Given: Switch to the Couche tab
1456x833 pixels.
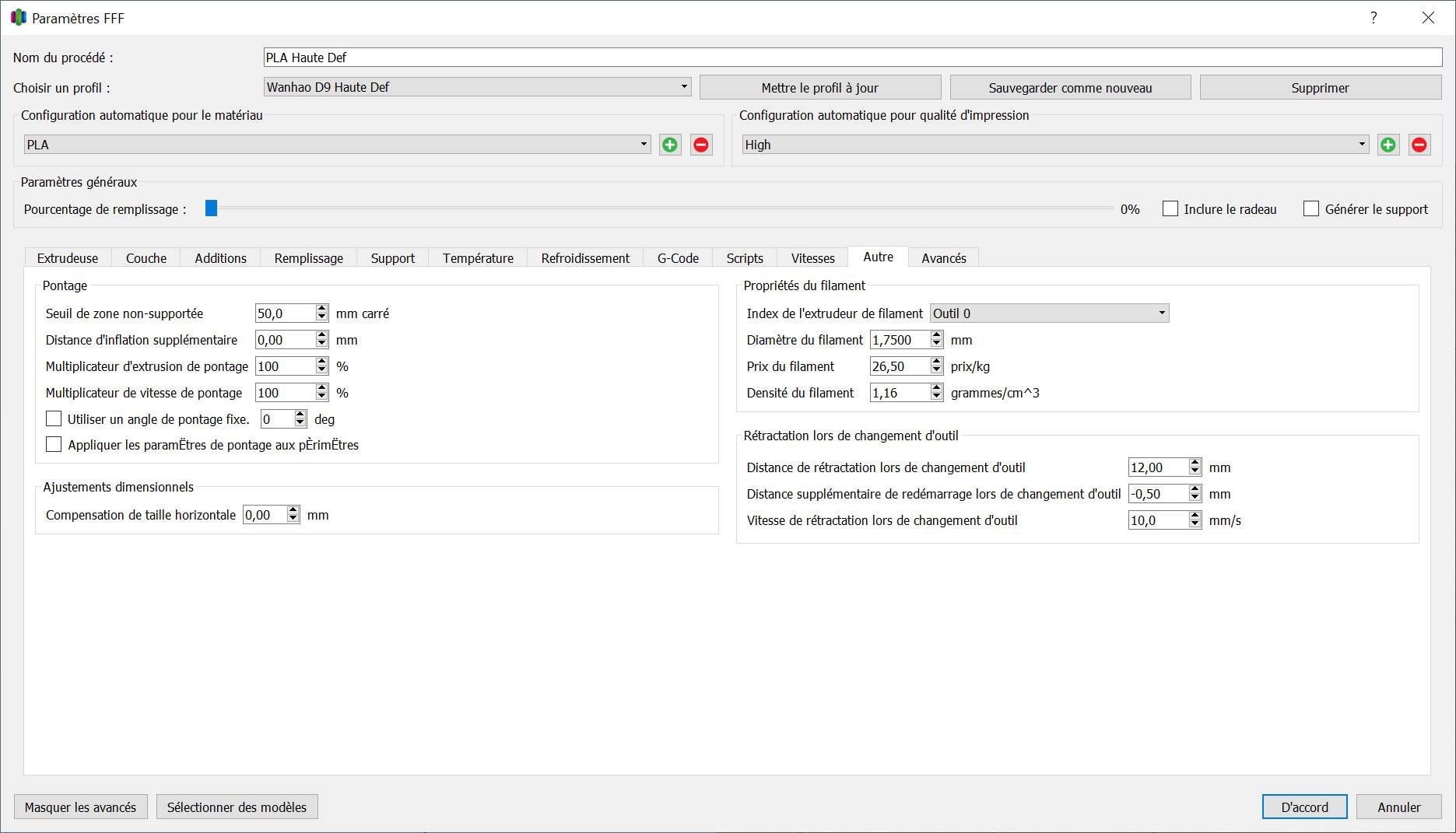Looking at the screenshot, I should 146,258.
